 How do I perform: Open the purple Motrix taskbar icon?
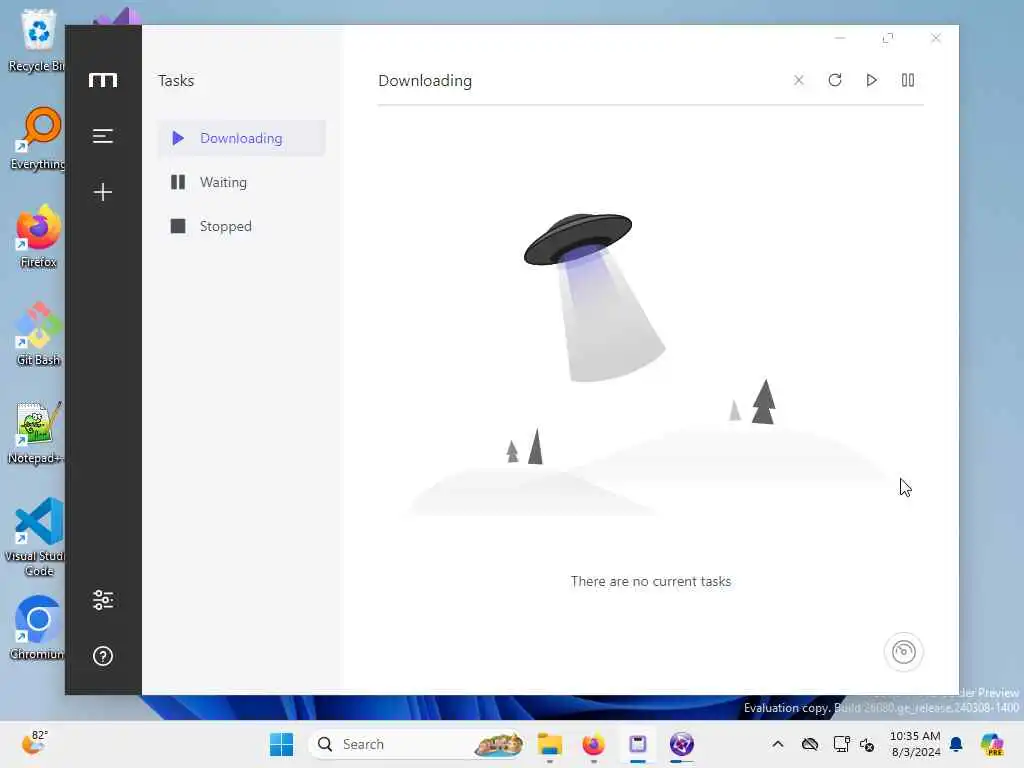(681, 744)
